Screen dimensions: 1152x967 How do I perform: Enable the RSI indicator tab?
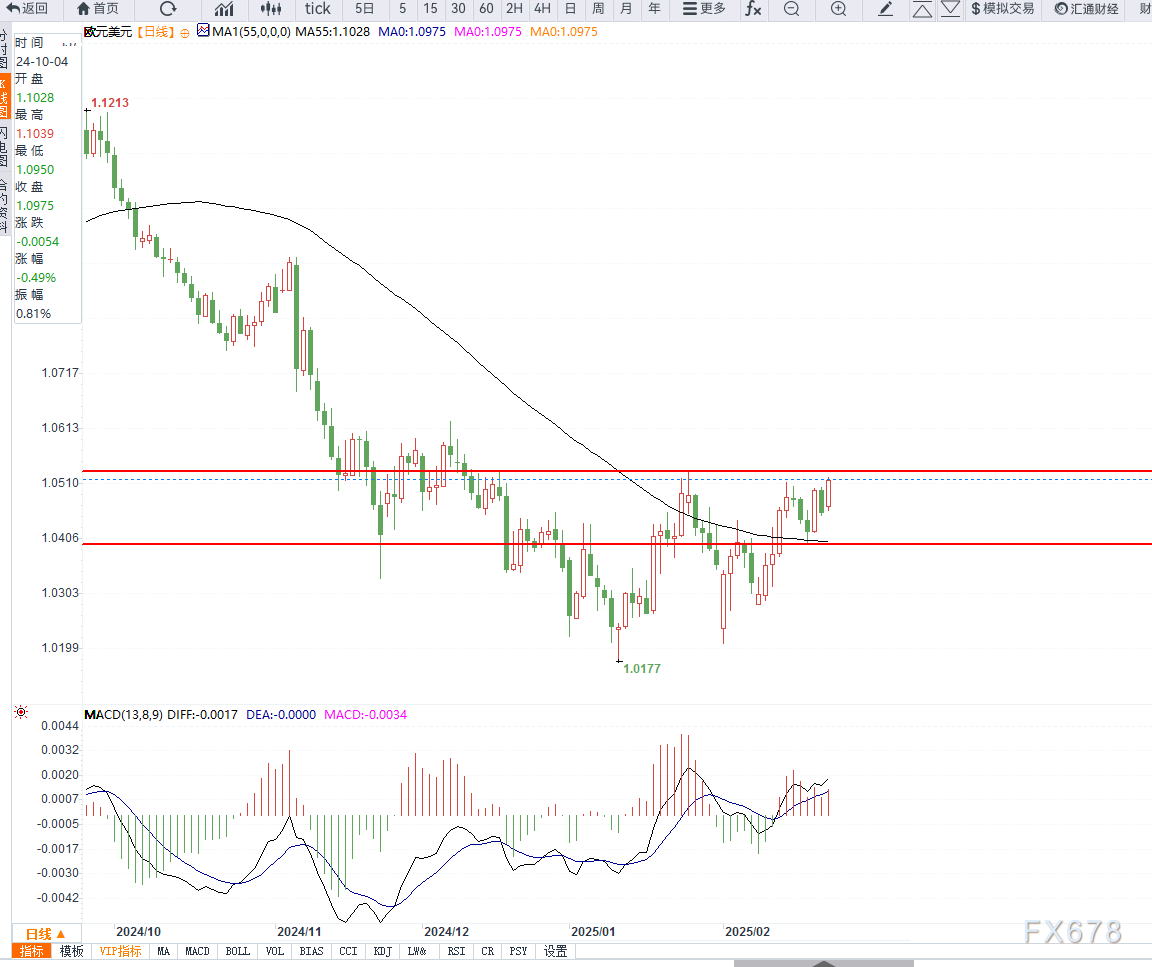click(456, 951)
